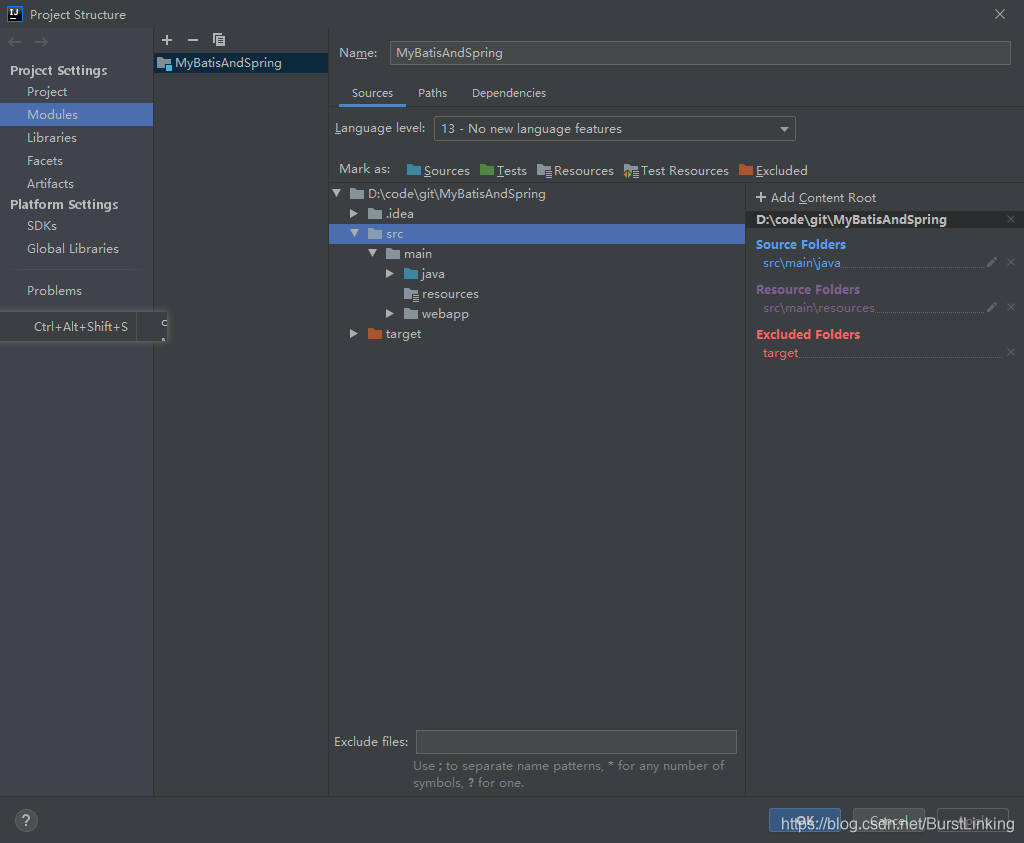Collapse D:\code\git\MyBatisAndSpring root node

pyautogui.click(x=337, y=193)
